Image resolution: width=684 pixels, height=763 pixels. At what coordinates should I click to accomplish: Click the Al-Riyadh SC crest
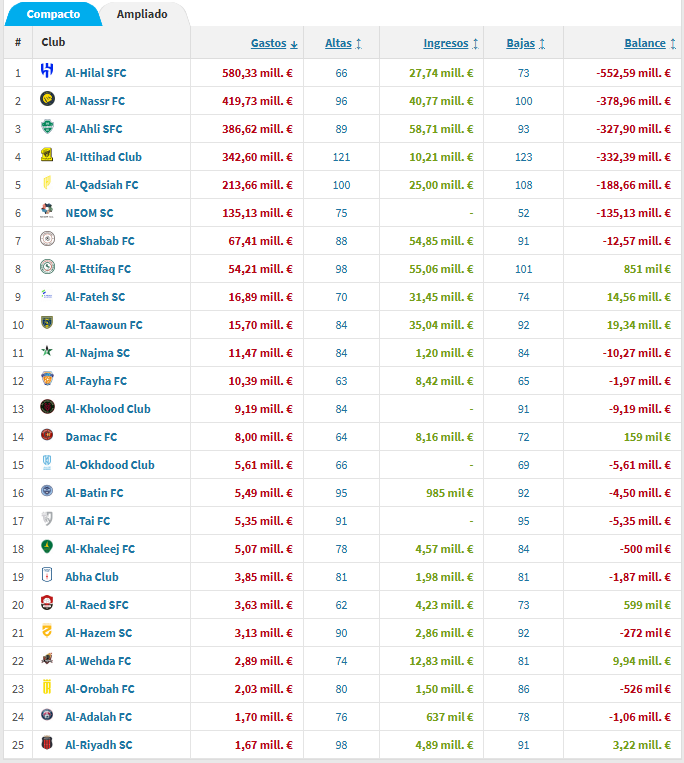[x=47, y=743]
